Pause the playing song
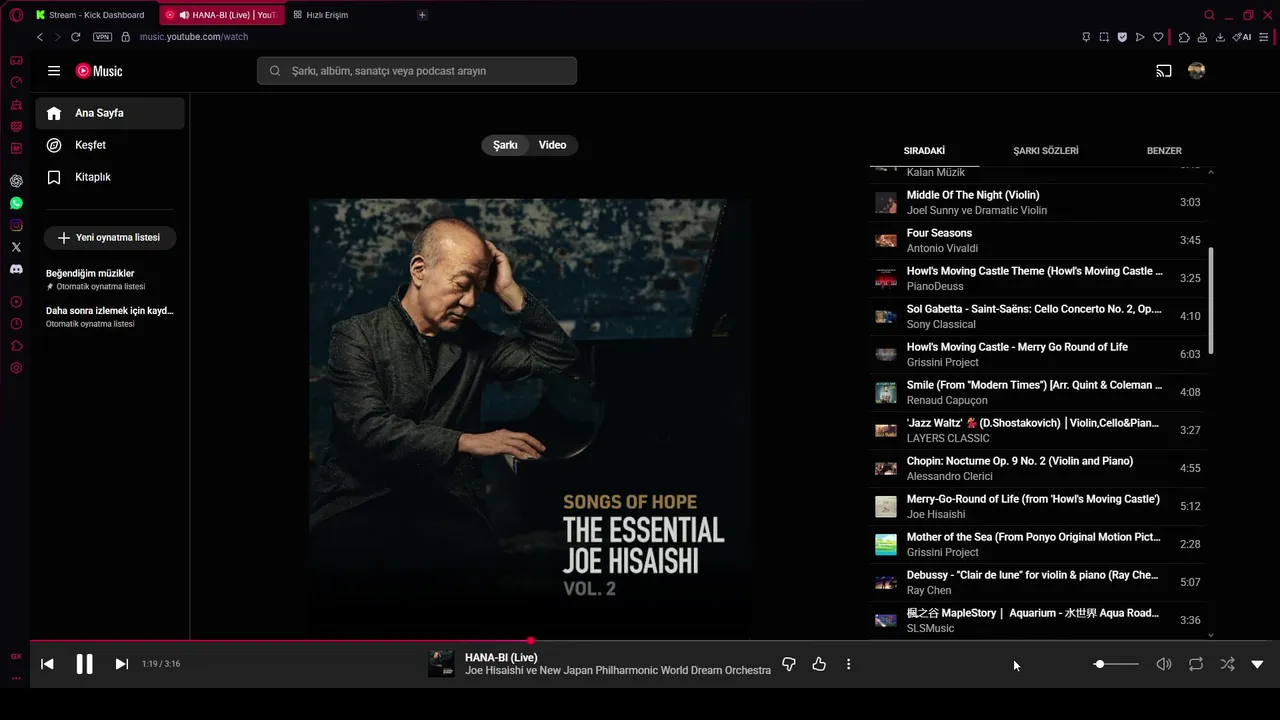1280x720 pixels. pyautogui.click(x=84, y=664)
